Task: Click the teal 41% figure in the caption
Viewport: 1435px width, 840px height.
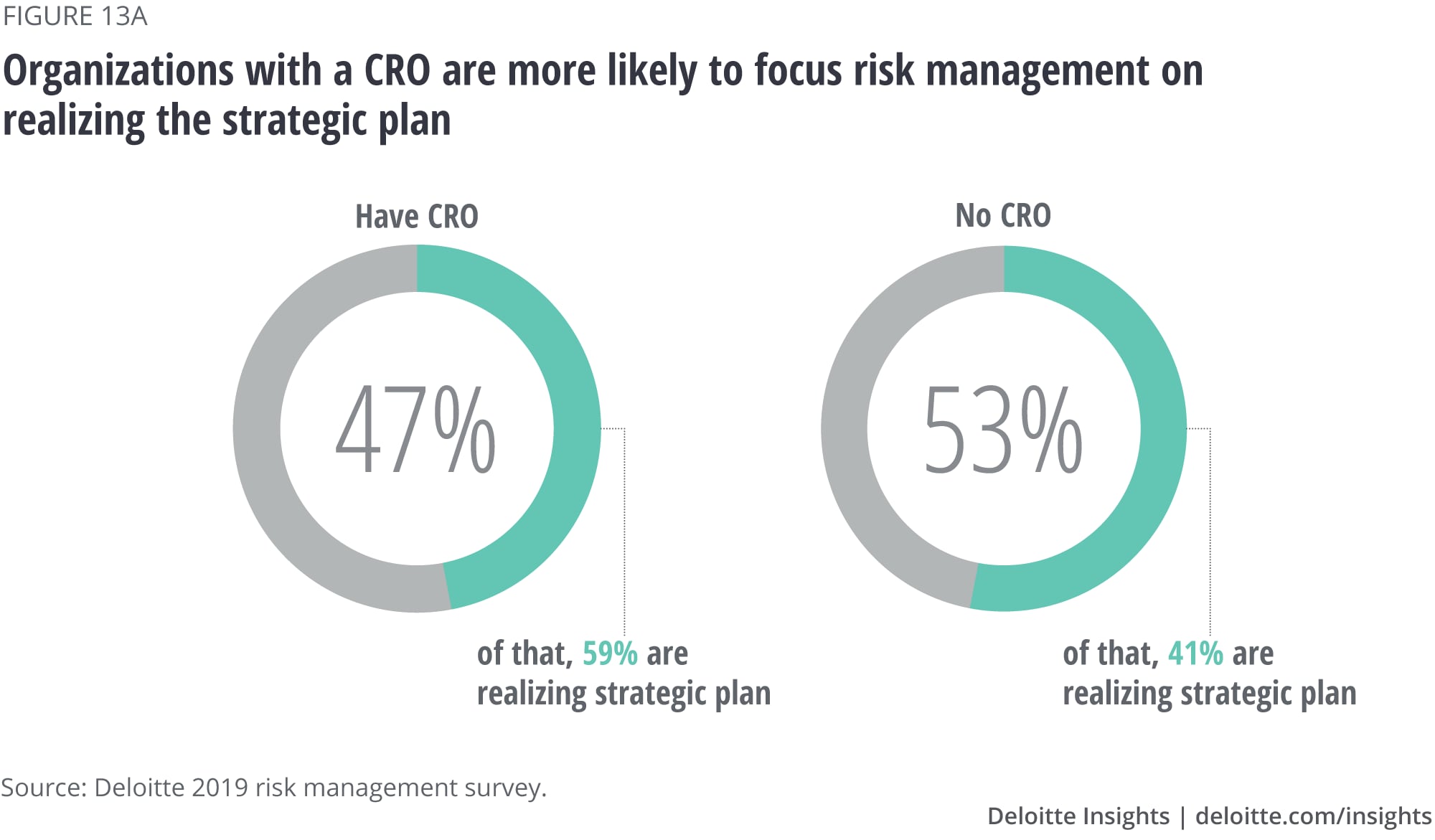Action: coord(1195,653)
